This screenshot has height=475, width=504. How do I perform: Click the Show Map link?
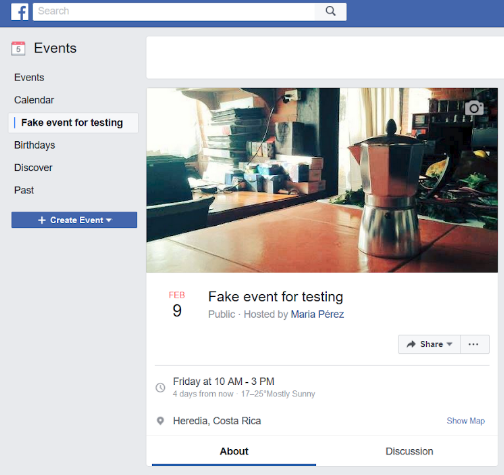[x=466, y=421]
